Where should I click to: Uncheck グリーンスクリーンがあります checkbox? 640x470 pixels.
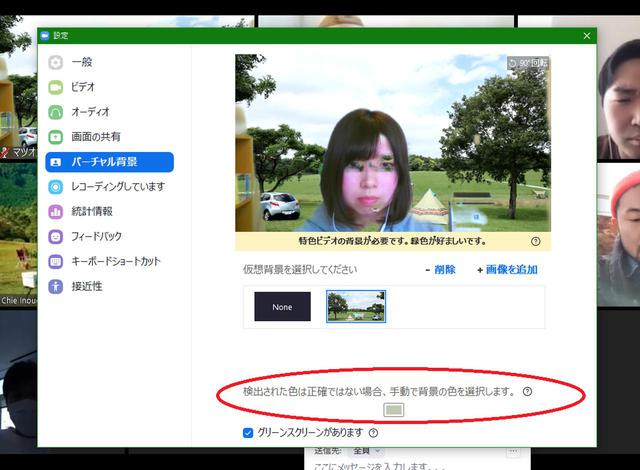coord(248,433)
